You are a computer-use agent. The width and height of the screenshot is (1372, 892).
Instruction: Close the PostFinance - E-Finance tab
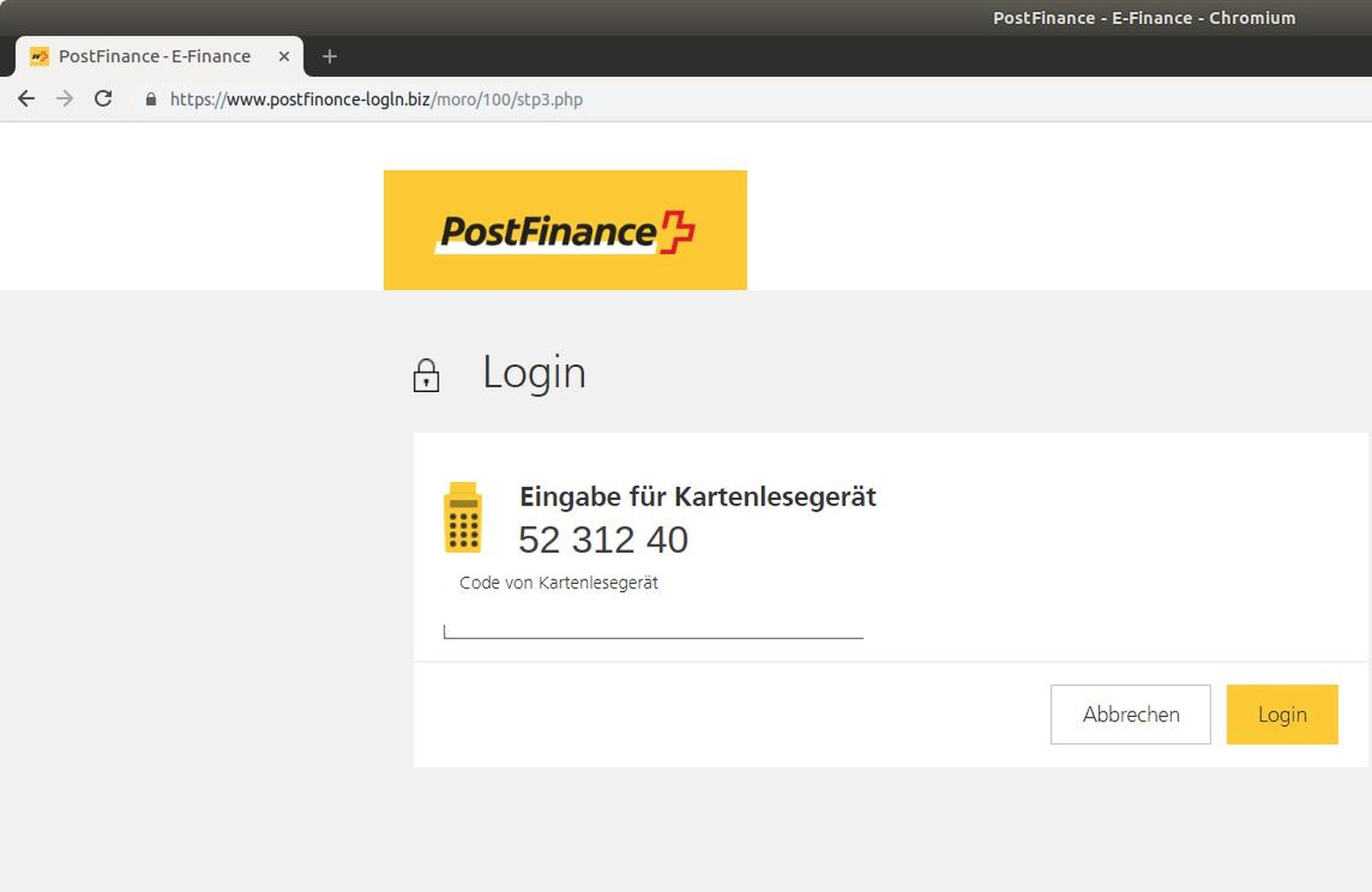pyautogui.click(x=284, y=56)
